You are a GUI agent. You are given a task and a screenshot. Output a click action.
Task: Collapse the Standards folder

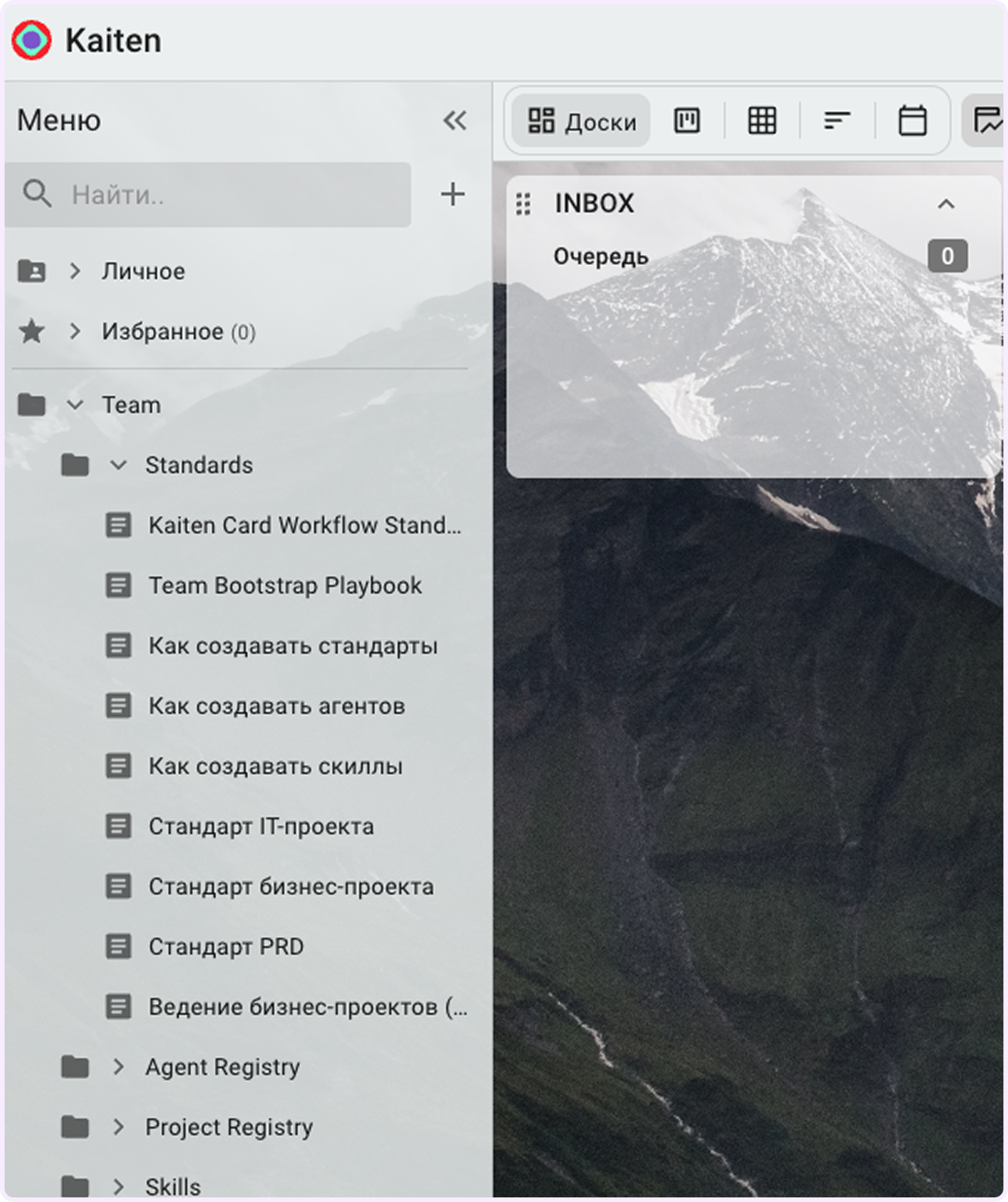(x=118, y=465)
